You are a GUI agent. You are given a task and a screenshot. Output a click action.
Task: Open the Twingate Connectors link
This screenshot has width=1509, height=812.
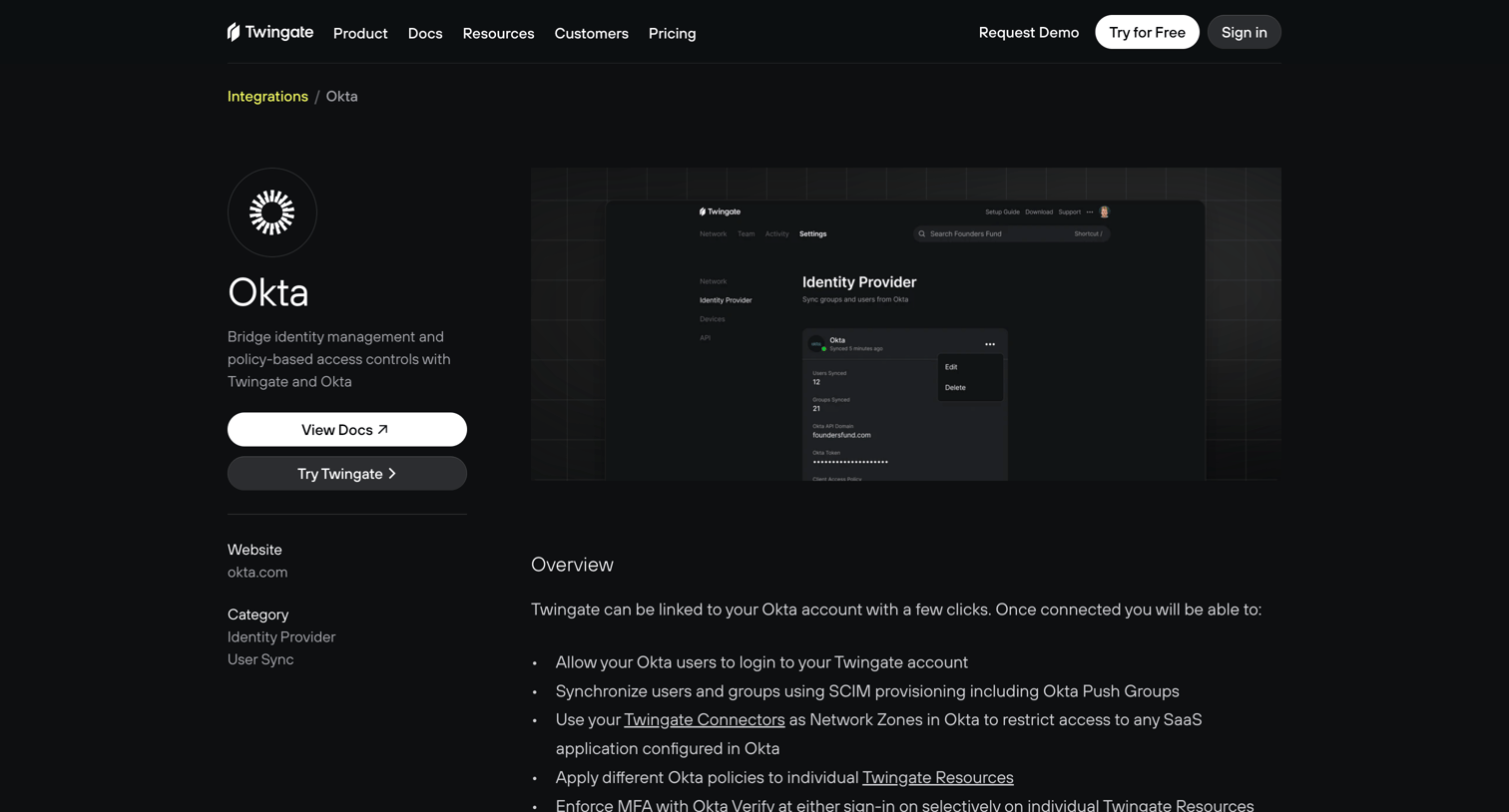coord(705,719)
